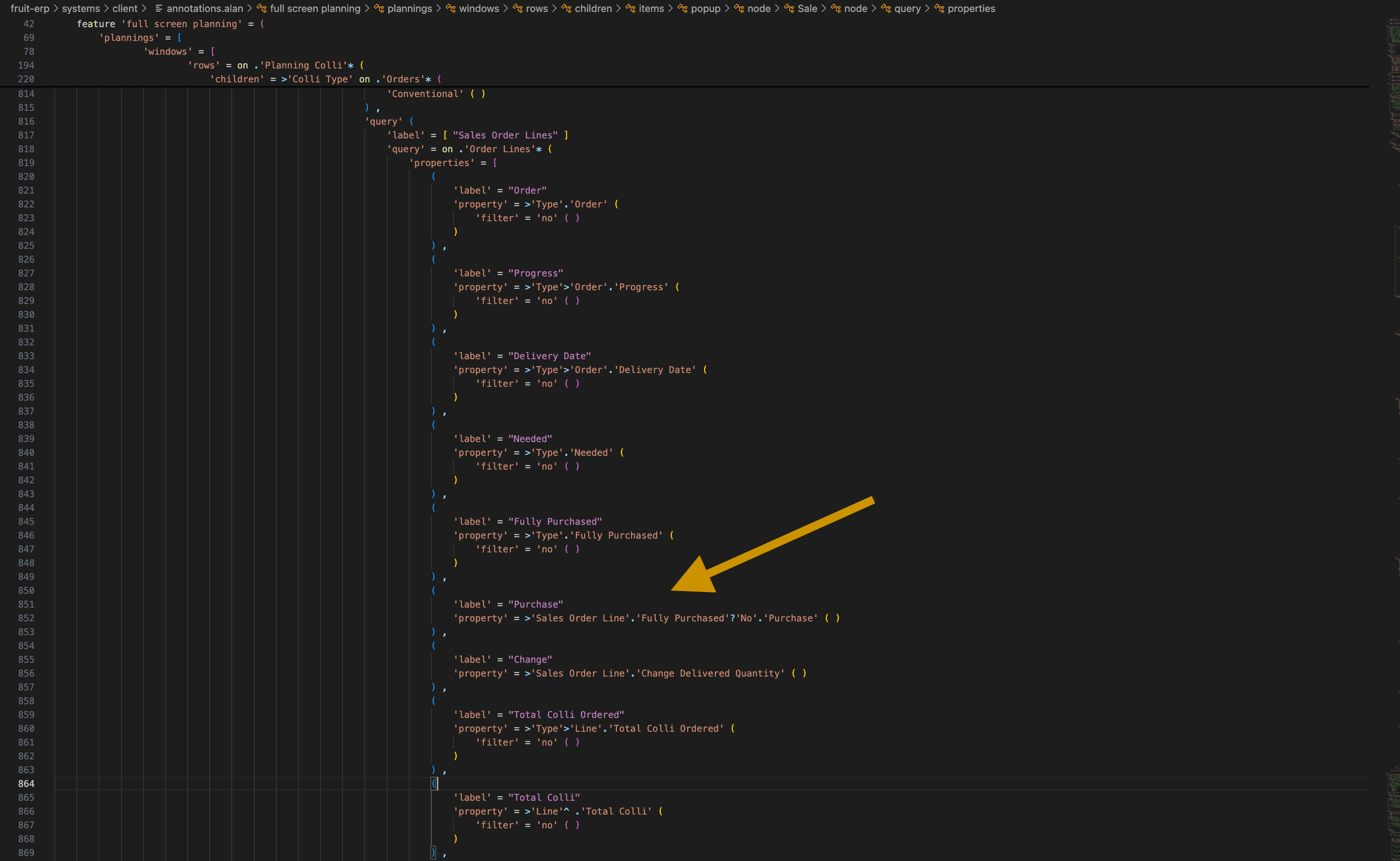Screen dimensions: 1400x861
Task: Open the 'fruit-erp' breadcrumb dropdown
Action: 29,9
